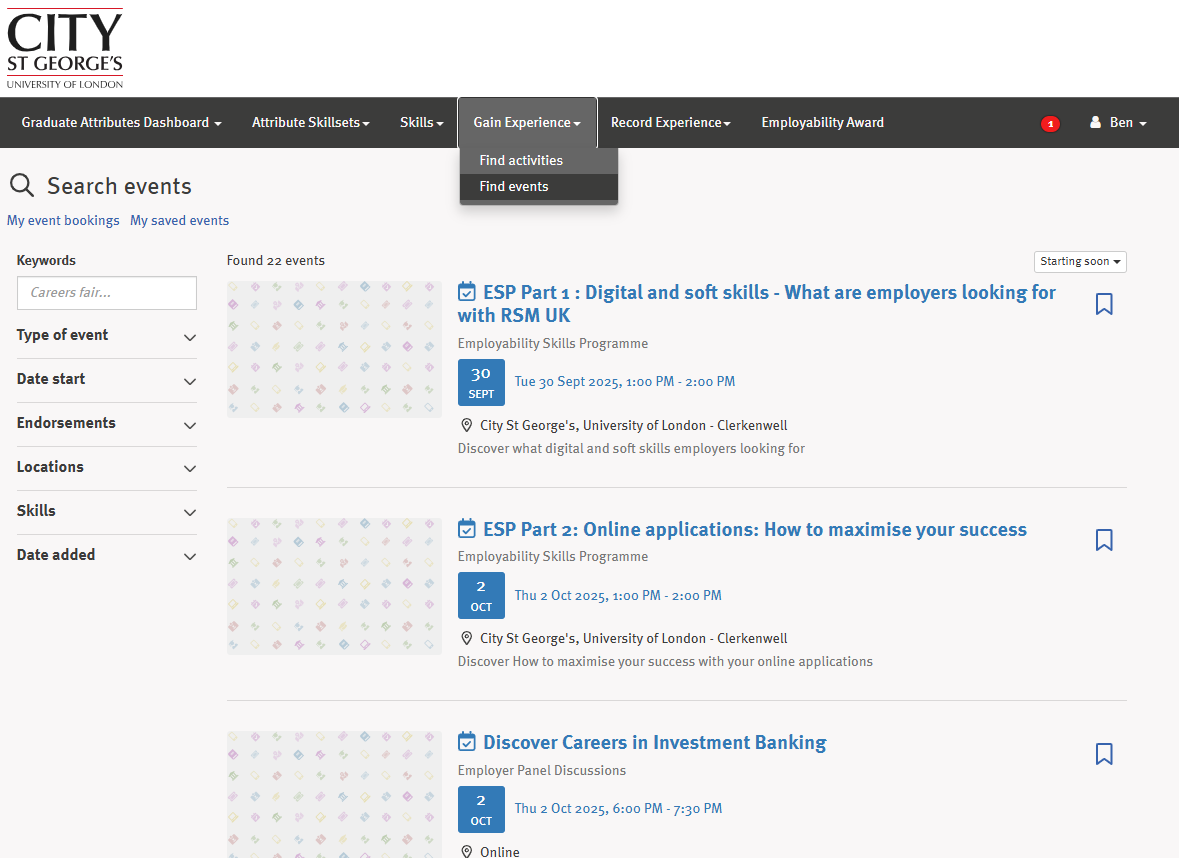This screenshot has height=858, width=1179.
Task: Click the Keywords search input field
Action: [x=107, y=293]
